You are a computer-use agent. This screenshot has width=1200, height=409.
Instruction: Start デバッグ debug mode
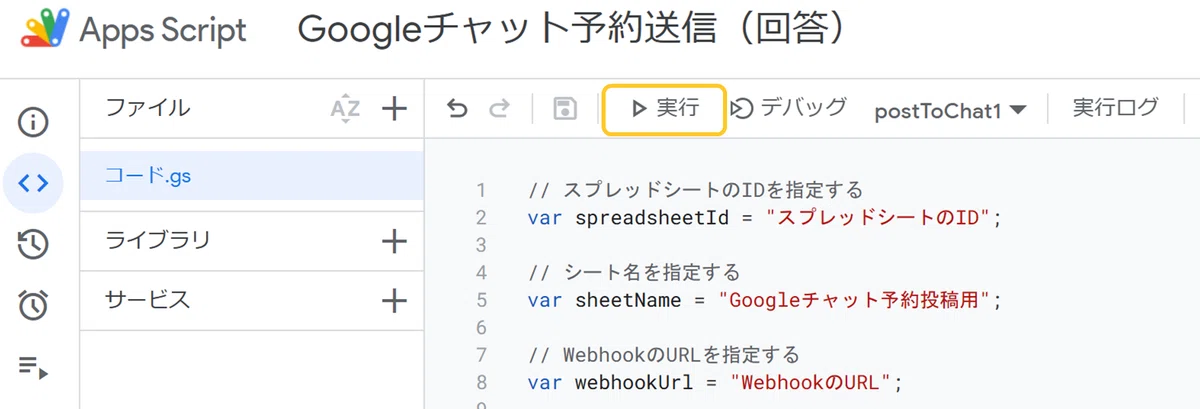(x=789, y=108)
